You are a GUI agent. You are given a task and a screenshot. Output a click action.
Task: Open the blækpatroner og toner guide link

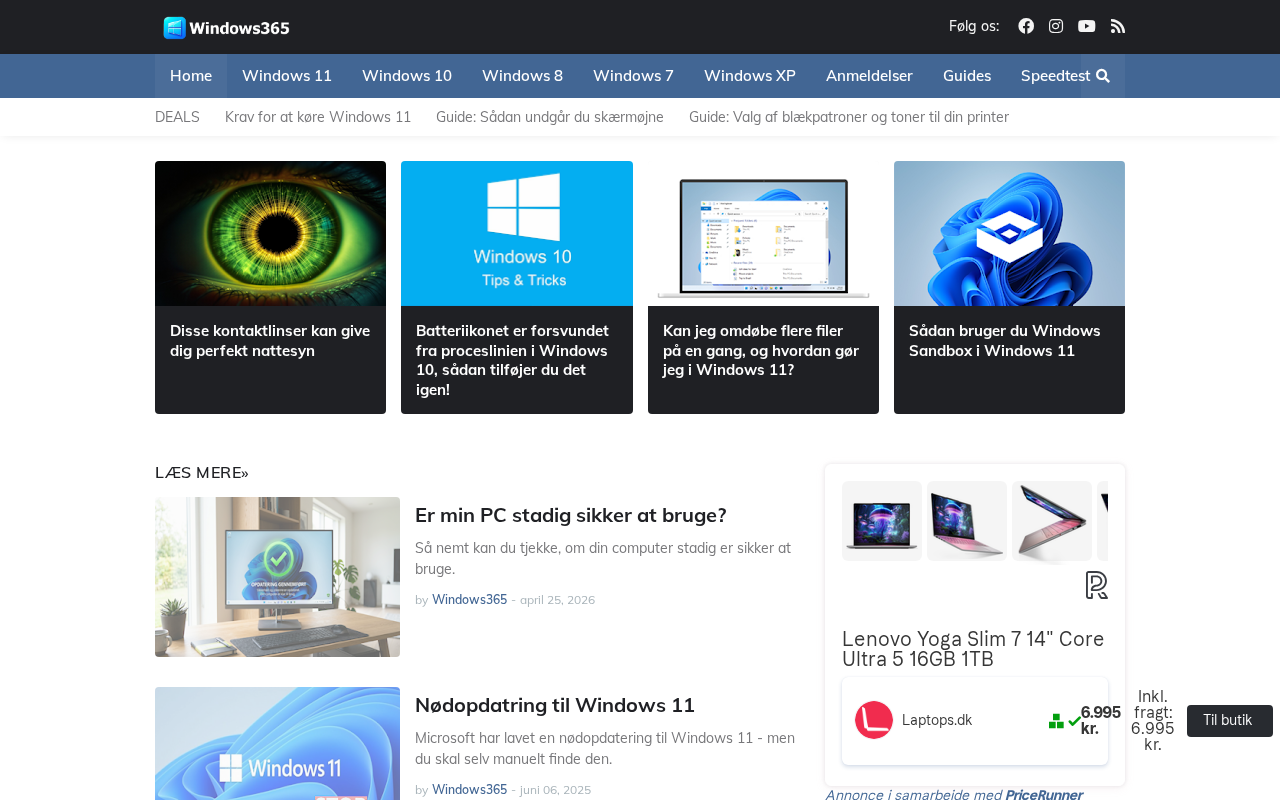[x=849, y=117]
